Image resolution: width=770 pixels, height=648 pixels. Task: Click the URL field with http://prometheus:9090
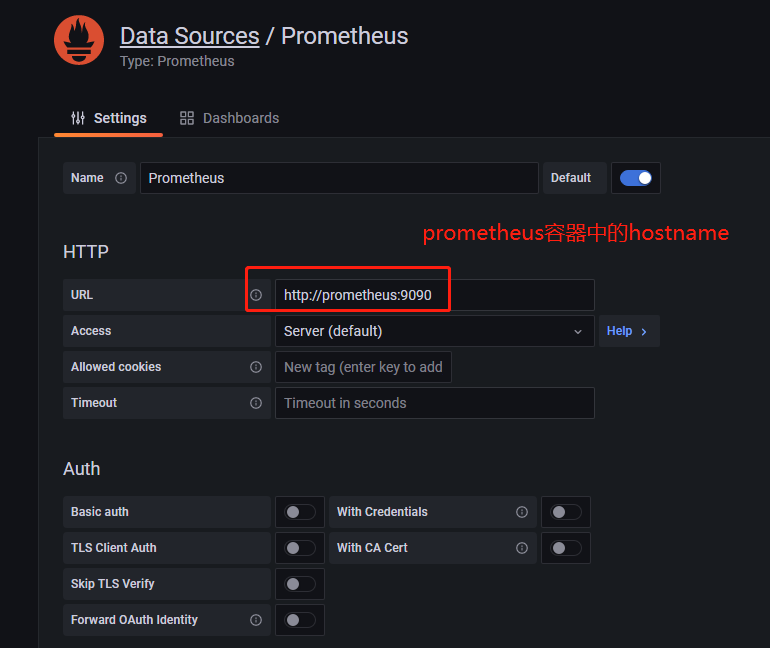[x=434, y=295]
